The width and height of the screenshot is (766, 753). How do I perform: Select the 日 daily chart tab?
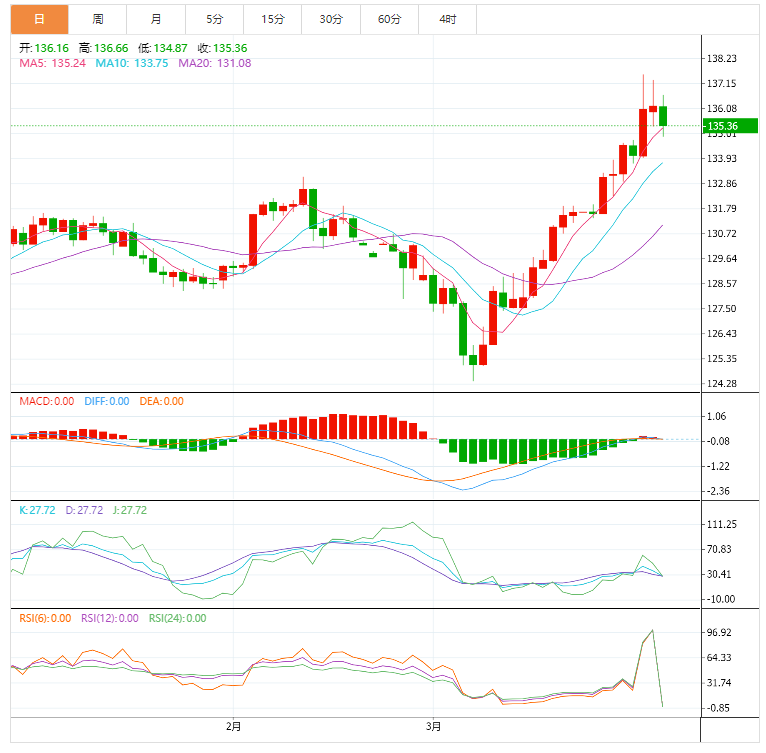40,19
